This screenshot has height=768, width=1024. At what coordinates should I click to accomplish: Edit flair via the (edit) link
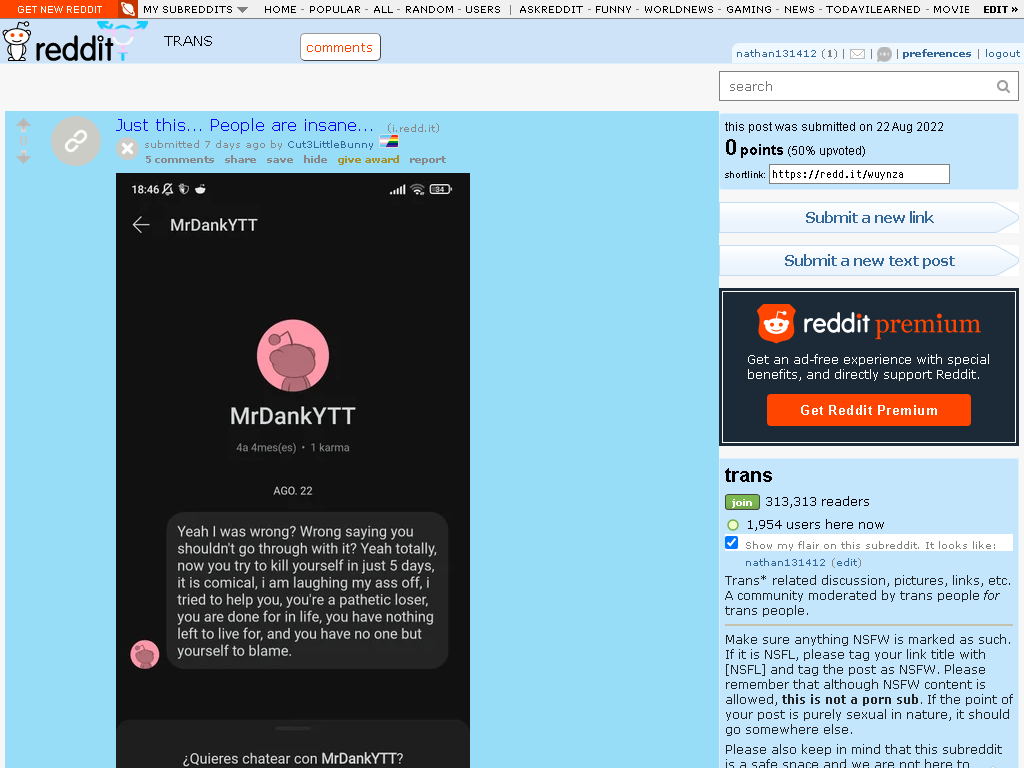coord(846,562)
